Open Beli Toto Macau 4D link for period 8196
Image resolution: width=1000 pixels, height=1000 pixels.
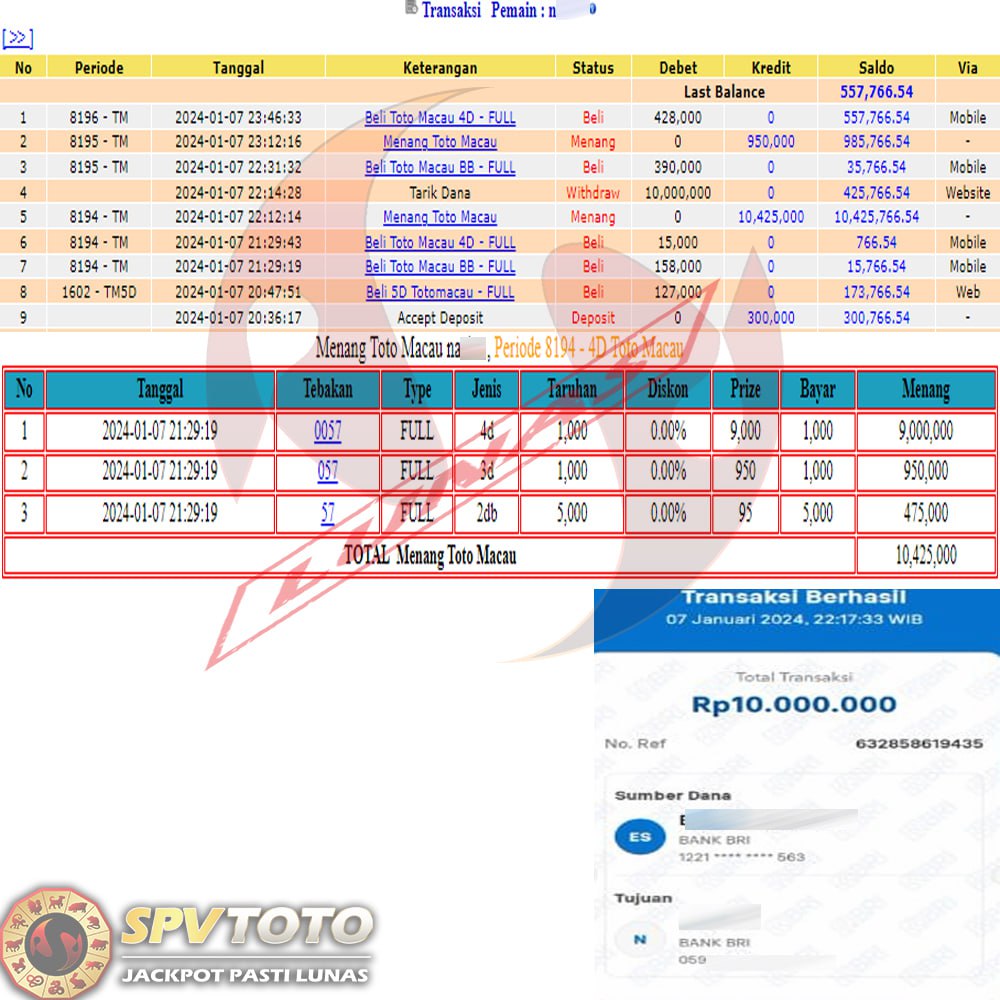click(440, 117)
